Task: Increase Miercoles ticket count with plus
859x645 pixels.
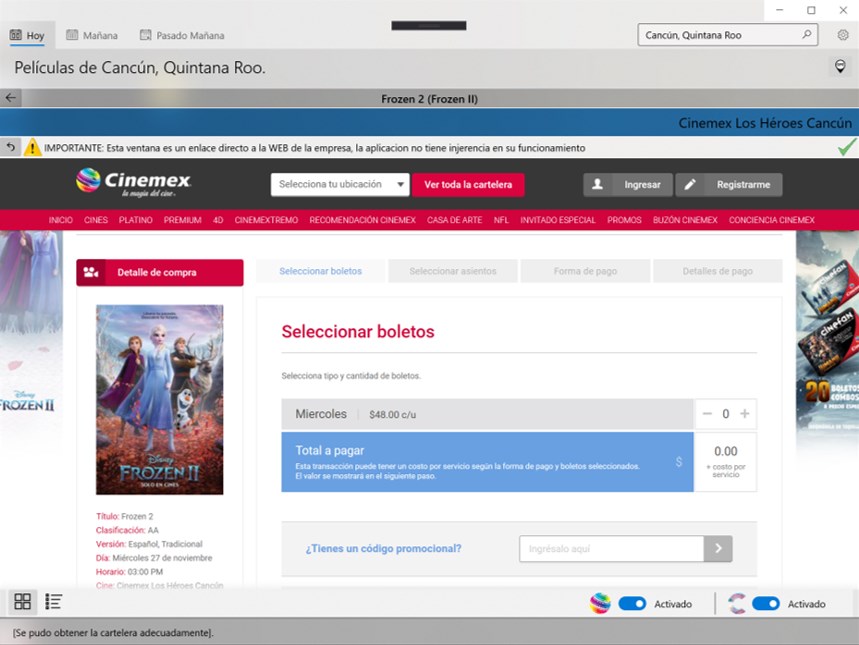Action: pyautogui.click(x=745, y=414)
